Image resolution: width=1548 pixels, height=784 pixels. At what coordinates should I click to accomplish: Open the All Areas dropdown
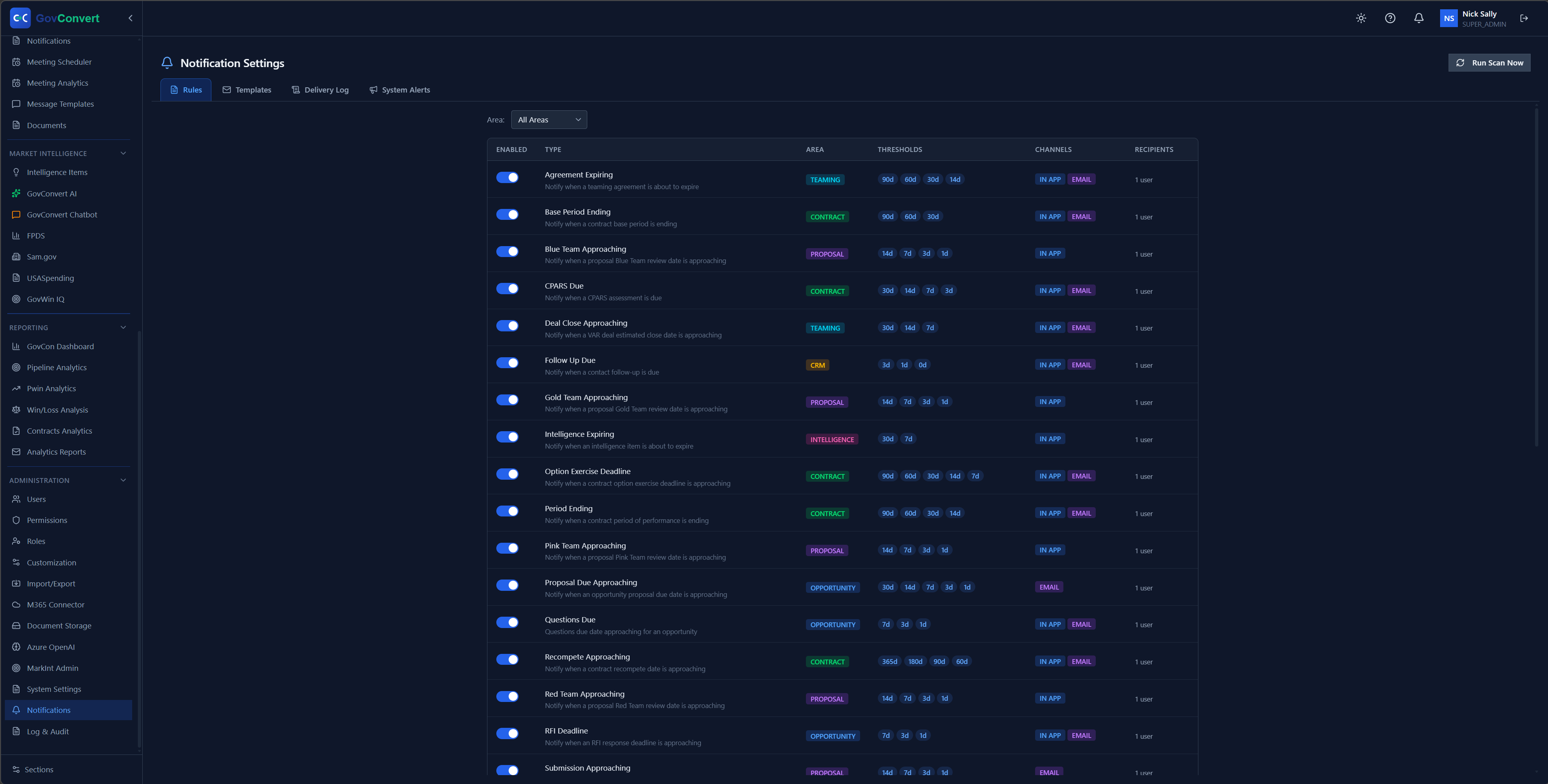click(x=548, y=120)
